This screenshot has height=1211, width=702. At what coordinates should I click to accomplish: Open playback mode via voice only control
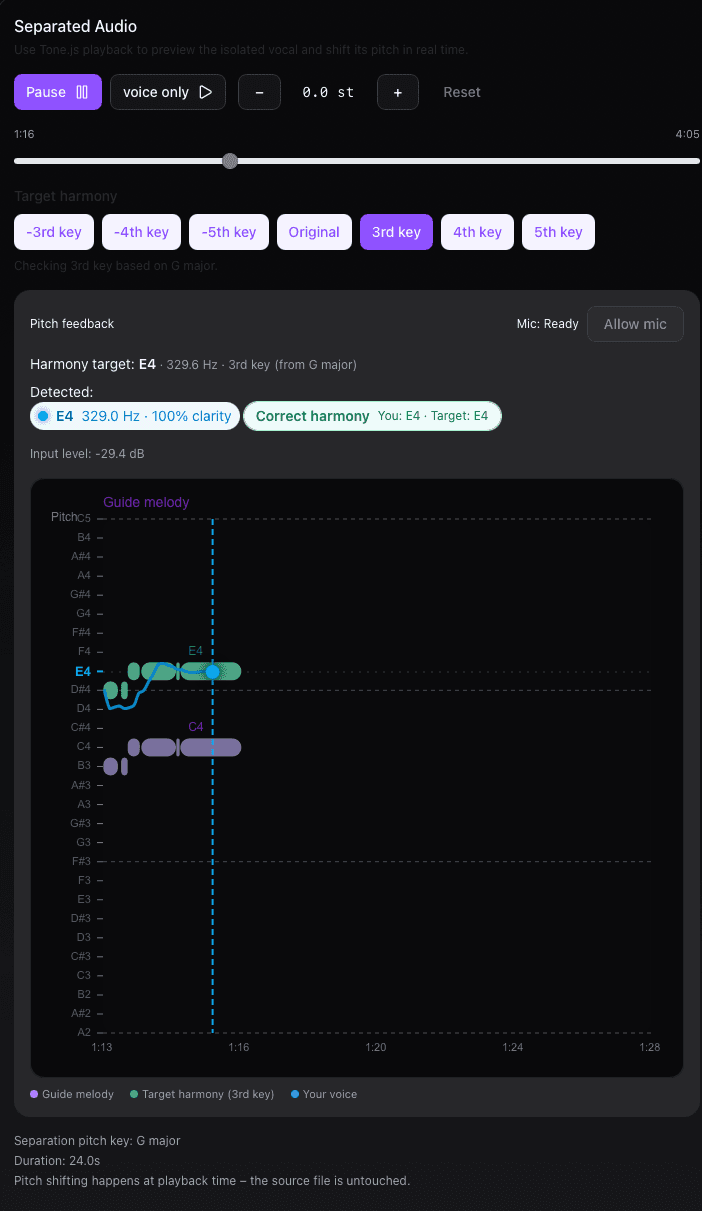tap(167, 92)
